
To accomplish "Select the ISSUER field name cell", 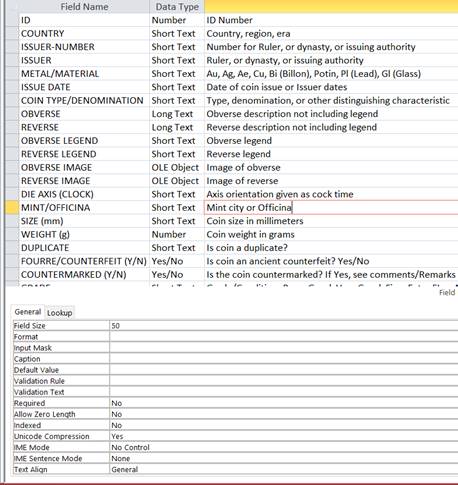I will coord(84,60).
